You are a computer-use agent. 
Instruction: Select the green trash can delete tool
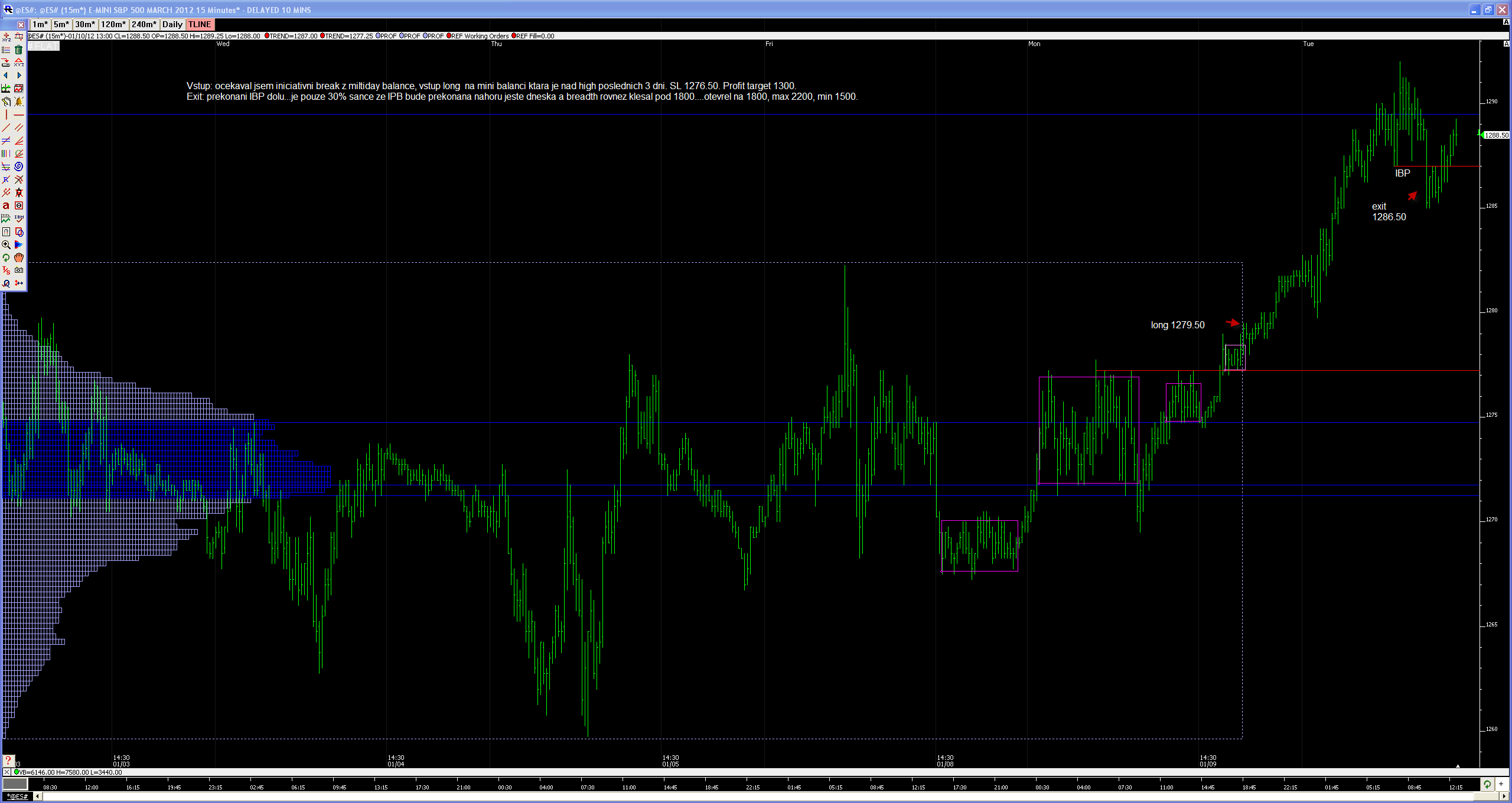tap(19, 50)
